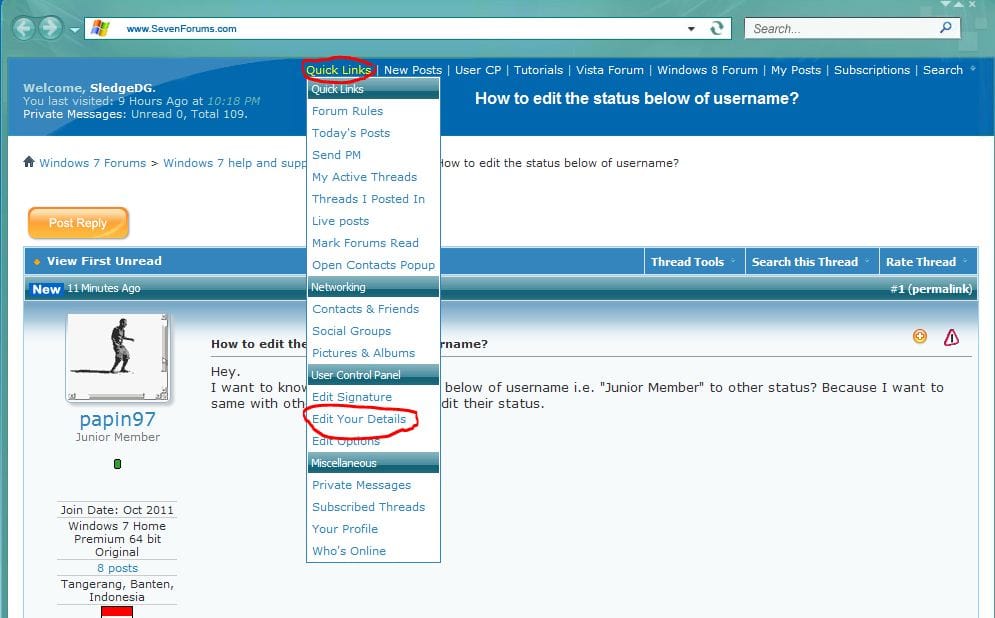Click the green online status indicator

(x=117, y=464)
